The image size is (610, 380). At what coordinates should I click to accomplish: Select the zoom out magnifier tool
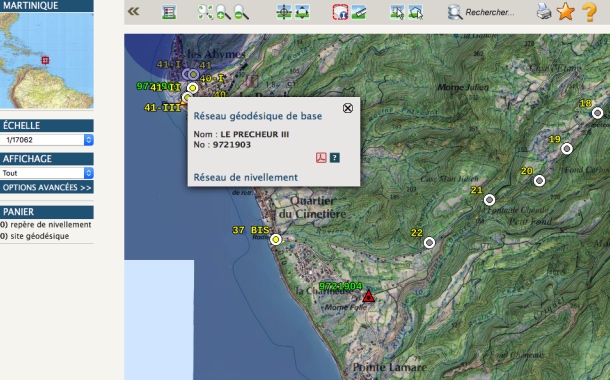[241, 12]
